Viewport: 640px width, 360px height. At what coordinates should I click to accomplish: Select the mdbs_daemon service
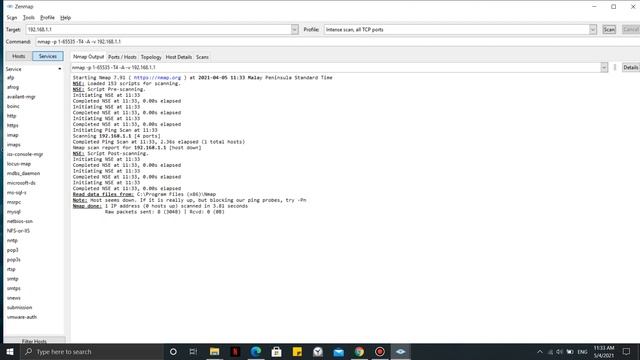point(23,173)
